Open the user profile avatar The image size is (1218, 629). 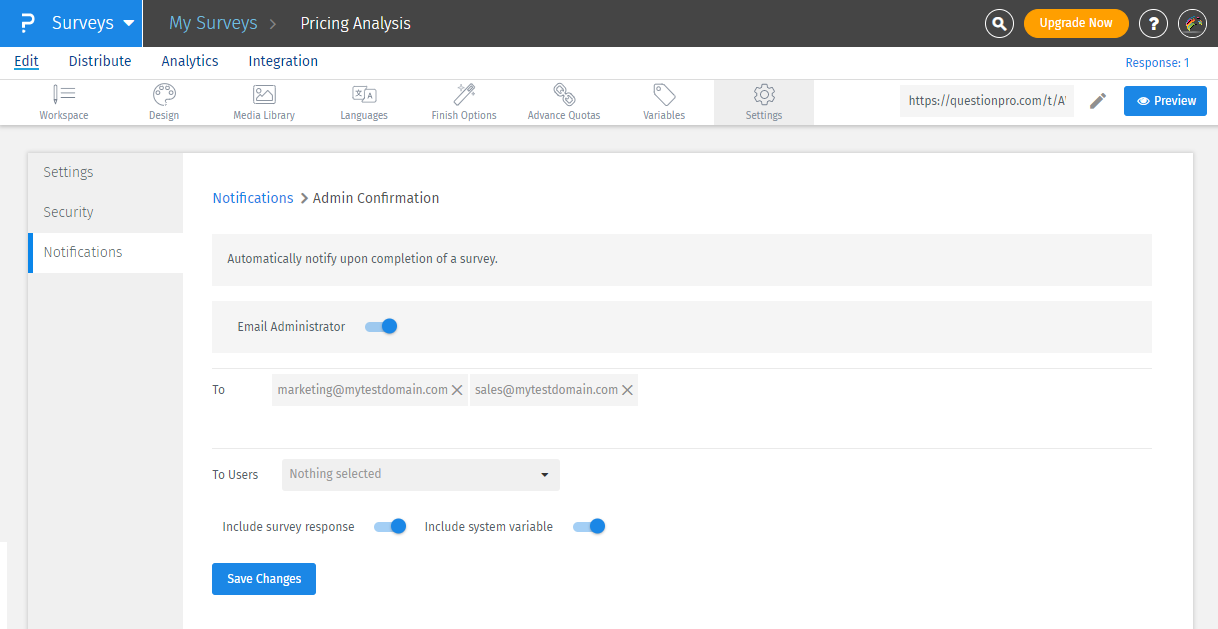click(1193, 23)
